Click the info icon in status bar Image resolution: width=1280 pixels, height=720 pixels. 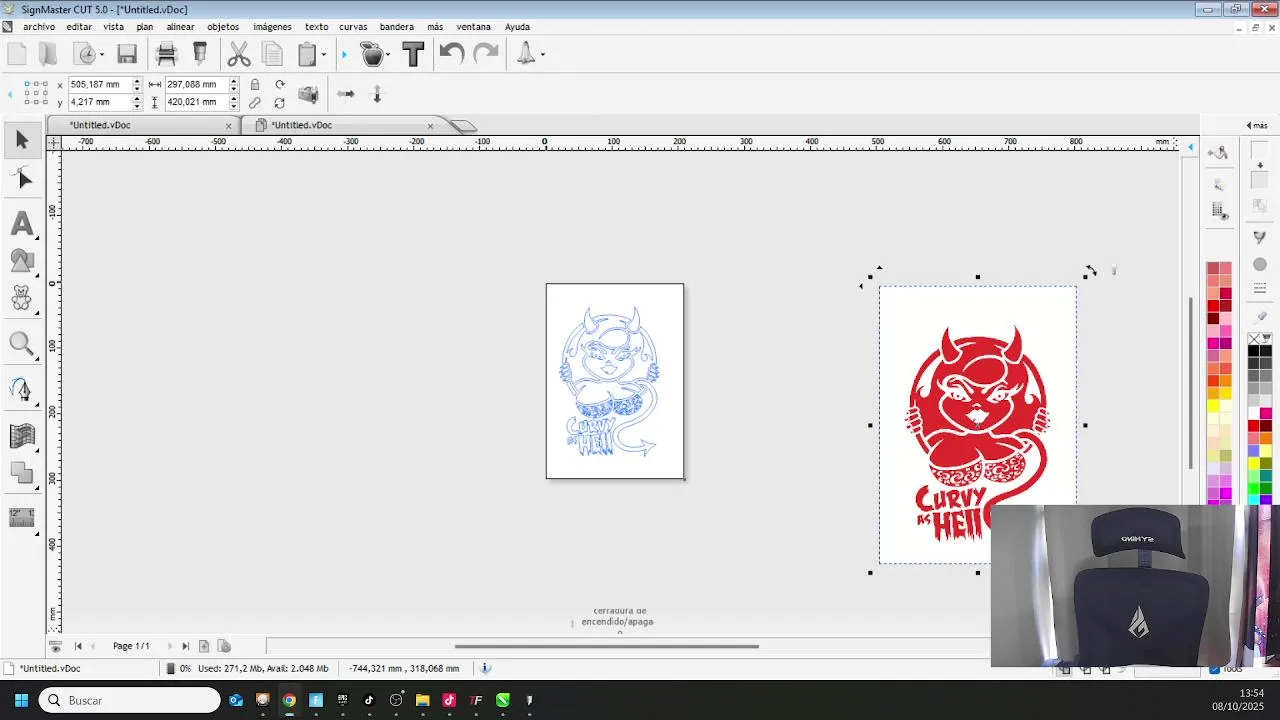click(x=485, y=668)
